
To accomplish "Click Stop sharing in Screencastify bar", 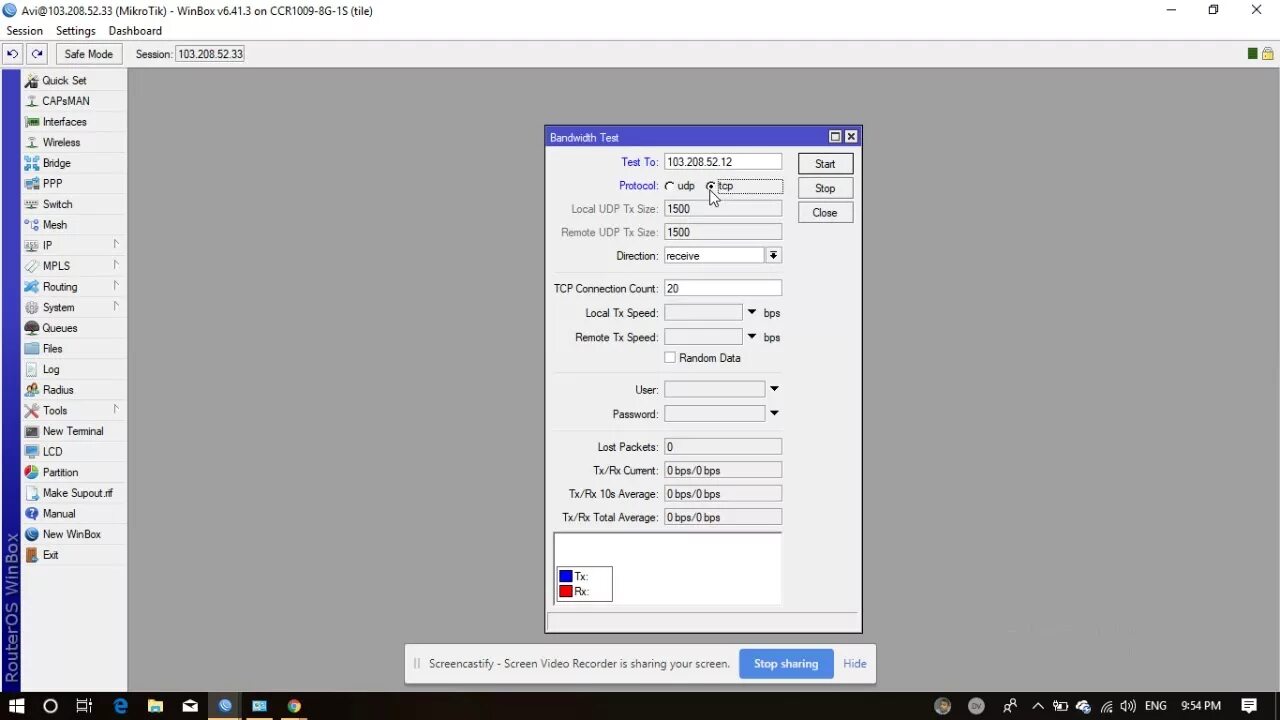I will 786,664.
